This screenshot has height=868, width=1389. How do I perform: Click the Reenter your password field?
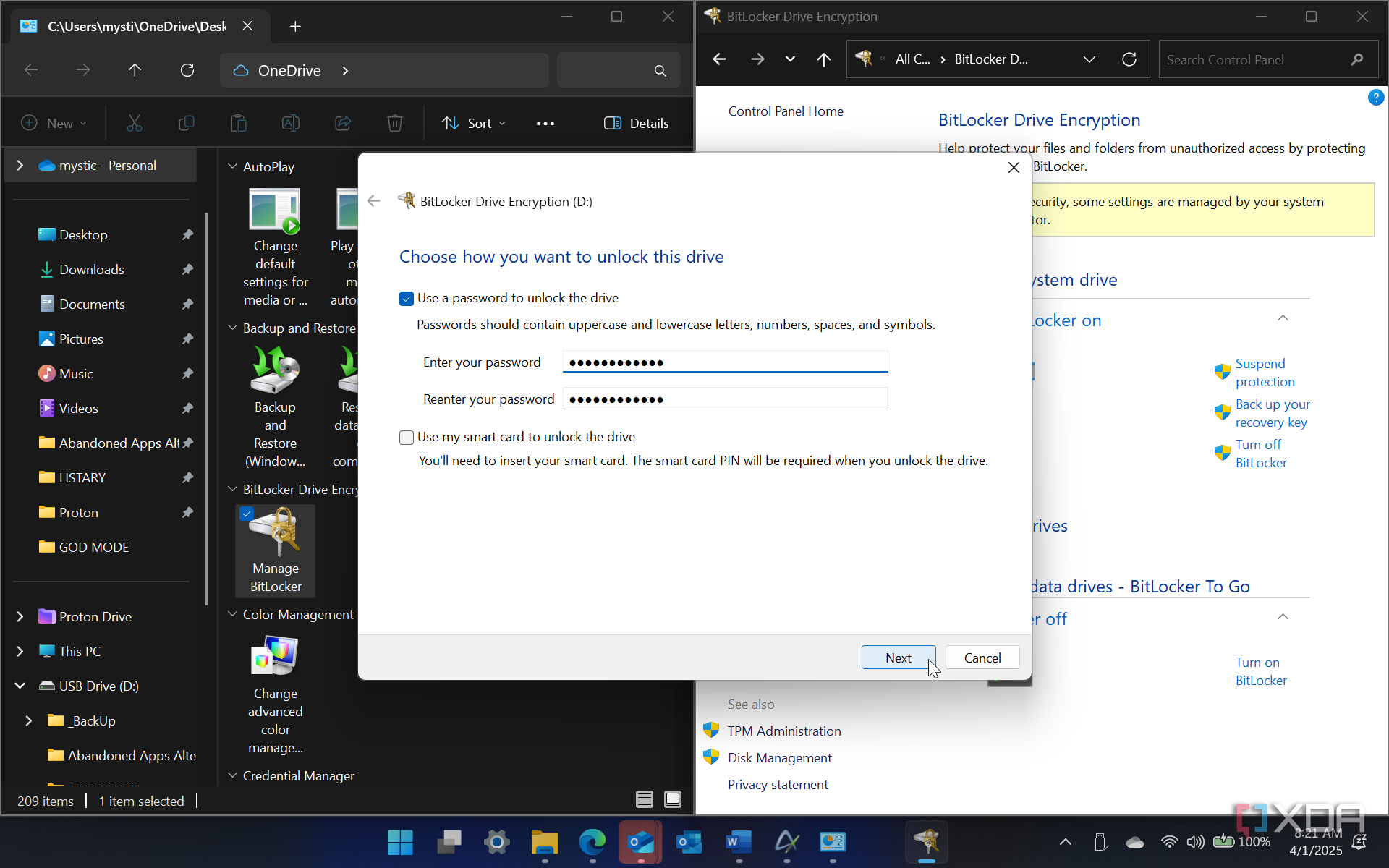[725, 399]
